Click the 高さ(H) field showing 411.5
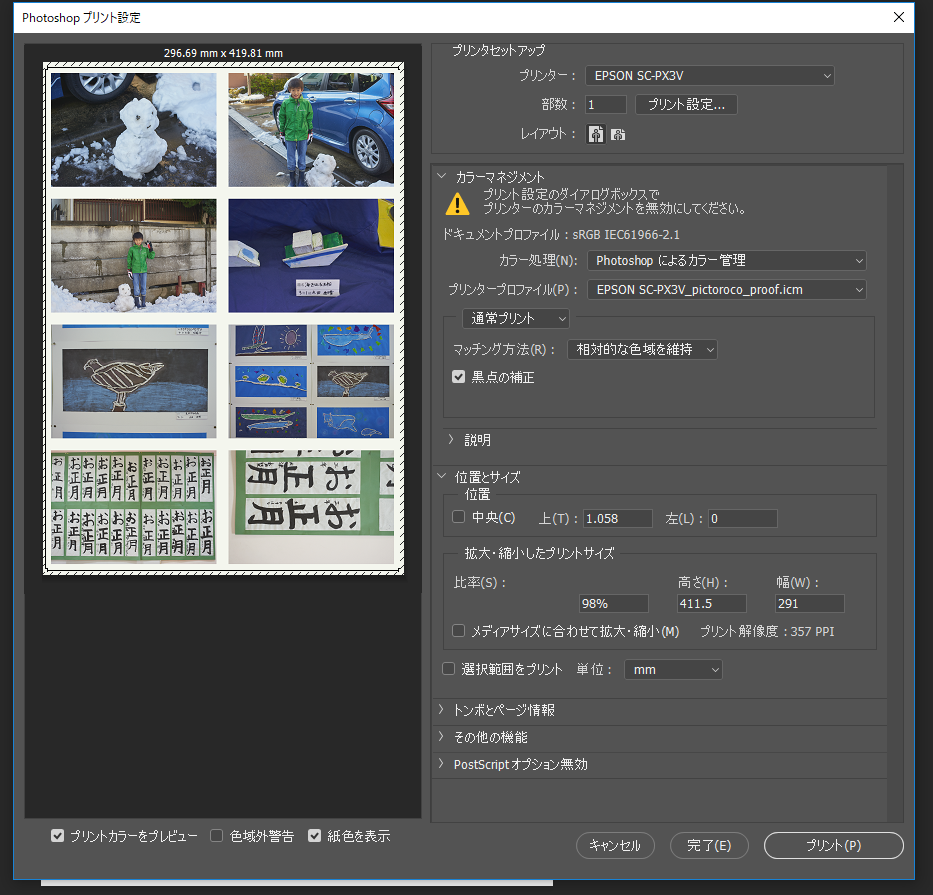This screenshot has height=895, width=933. (x=712, y=603)
